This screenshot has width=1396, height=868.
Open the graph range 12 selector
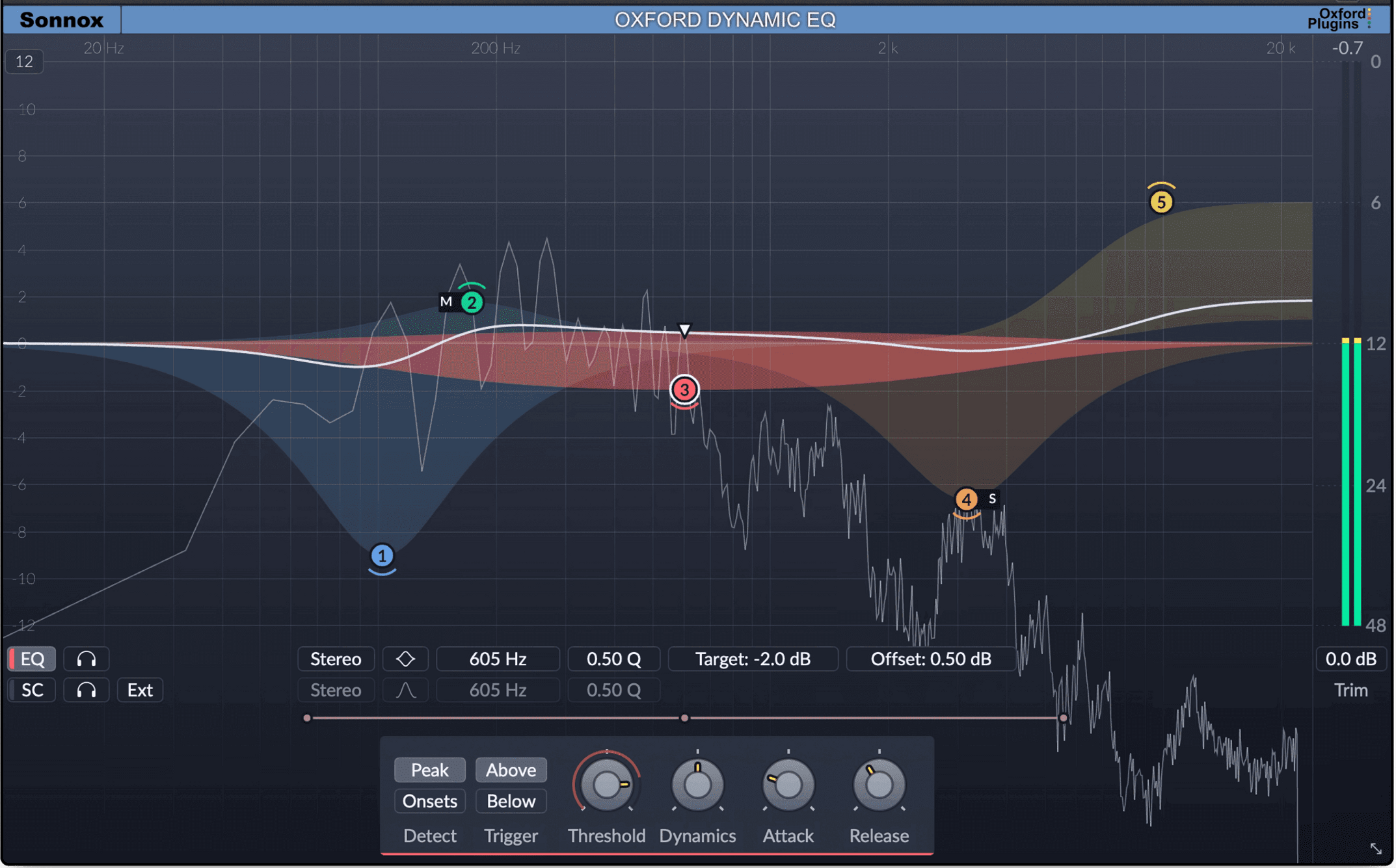(x=25, y=62)
